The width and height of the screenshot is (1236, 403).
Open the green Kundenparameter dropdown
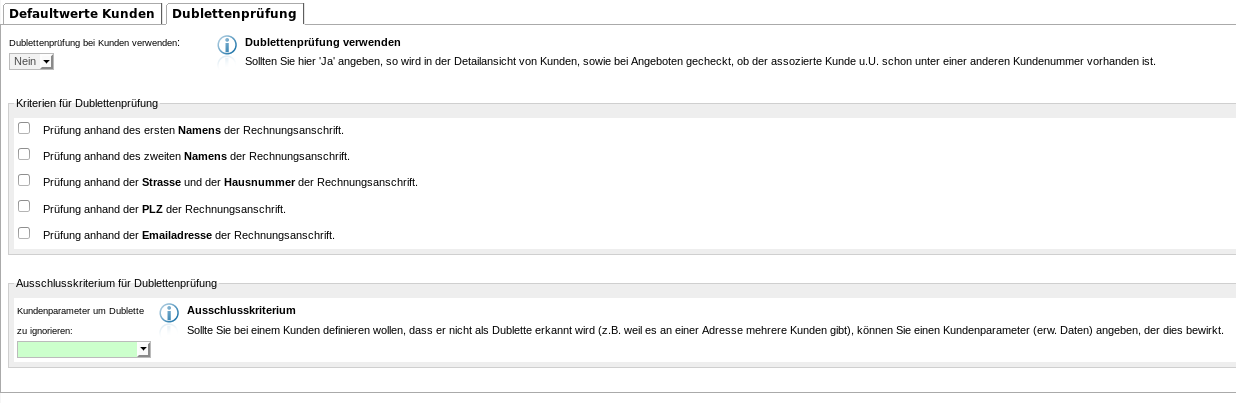78,349
